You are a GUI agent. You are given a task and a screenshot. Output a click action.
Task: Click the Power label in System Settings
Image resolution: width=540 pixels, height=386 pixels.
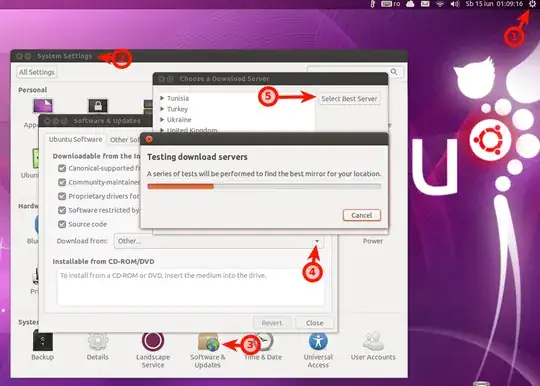click(373, 241)
